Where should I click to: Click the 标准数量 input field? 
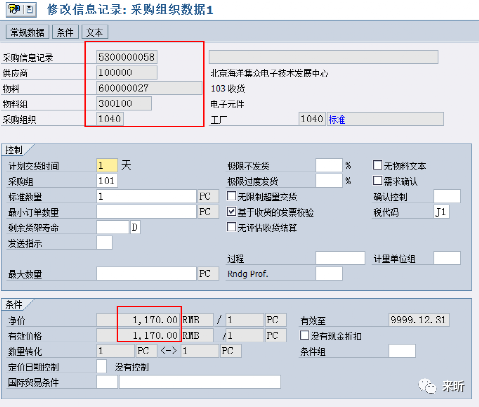(146, 196)
